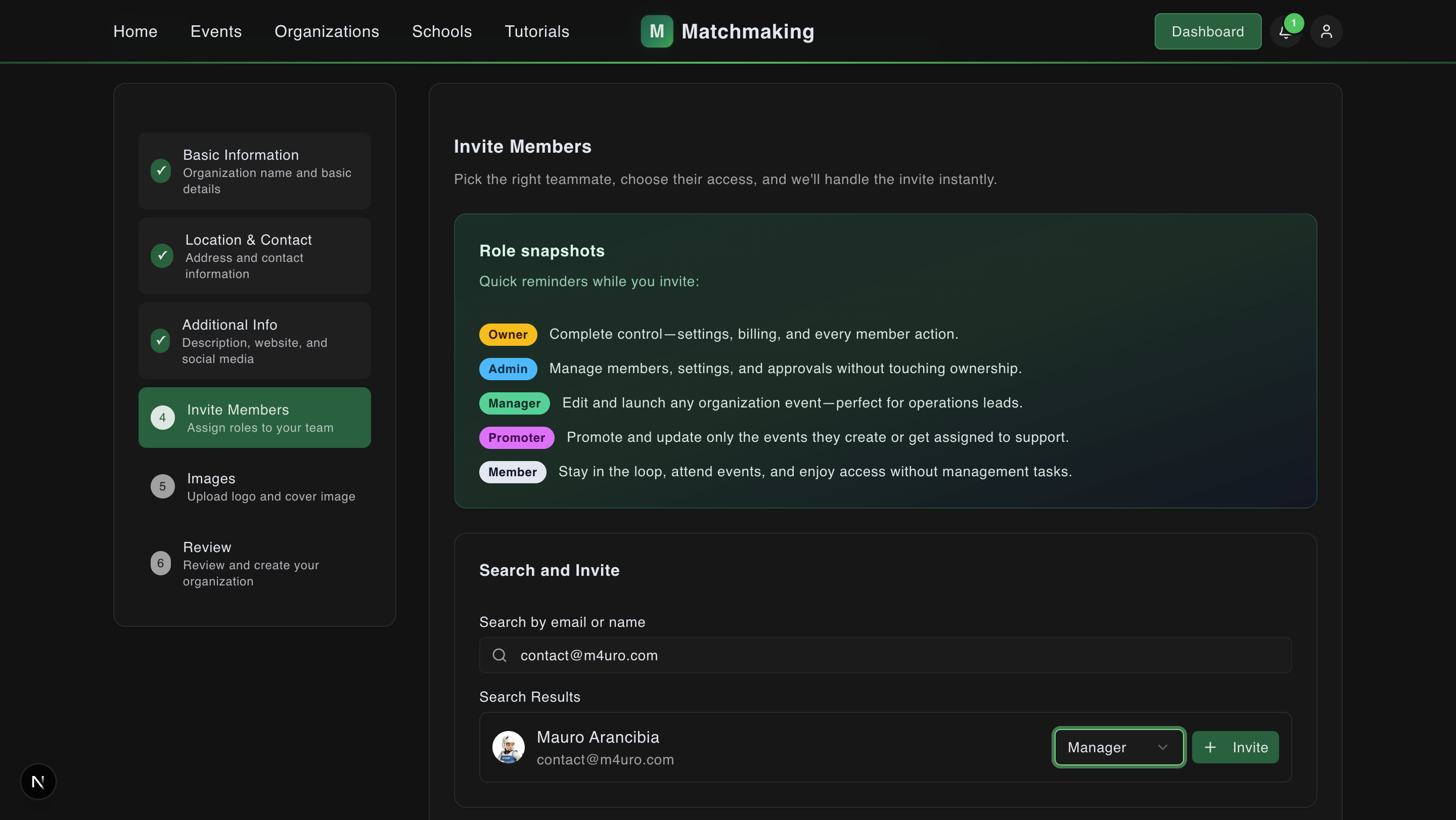Invite Mauro Arancibia with the Invite button
Viewport: 1456px width, 820px height.
tap(1236, 747)
